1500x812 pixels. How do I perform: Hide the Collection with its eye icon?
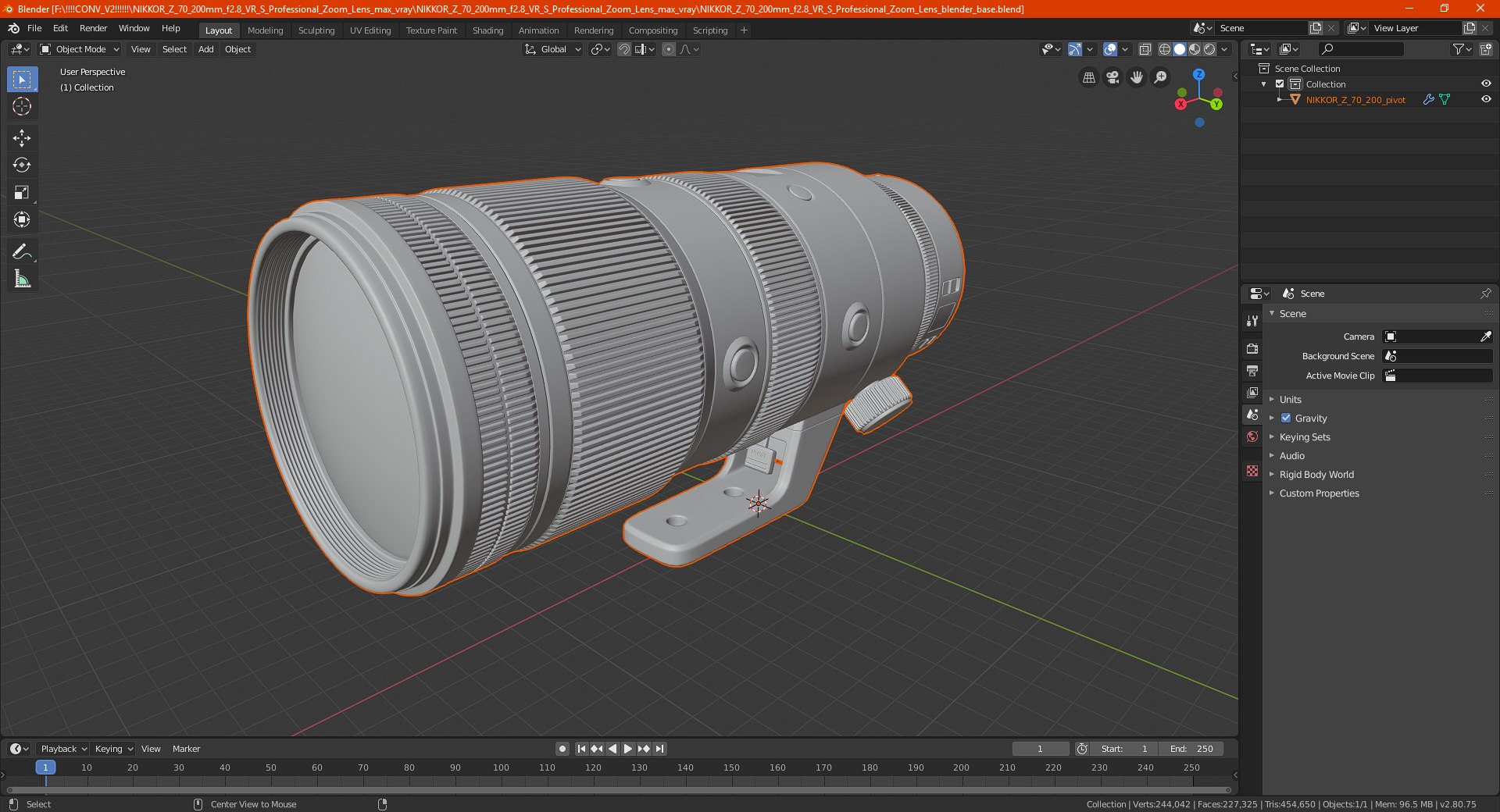point(1486,84)
